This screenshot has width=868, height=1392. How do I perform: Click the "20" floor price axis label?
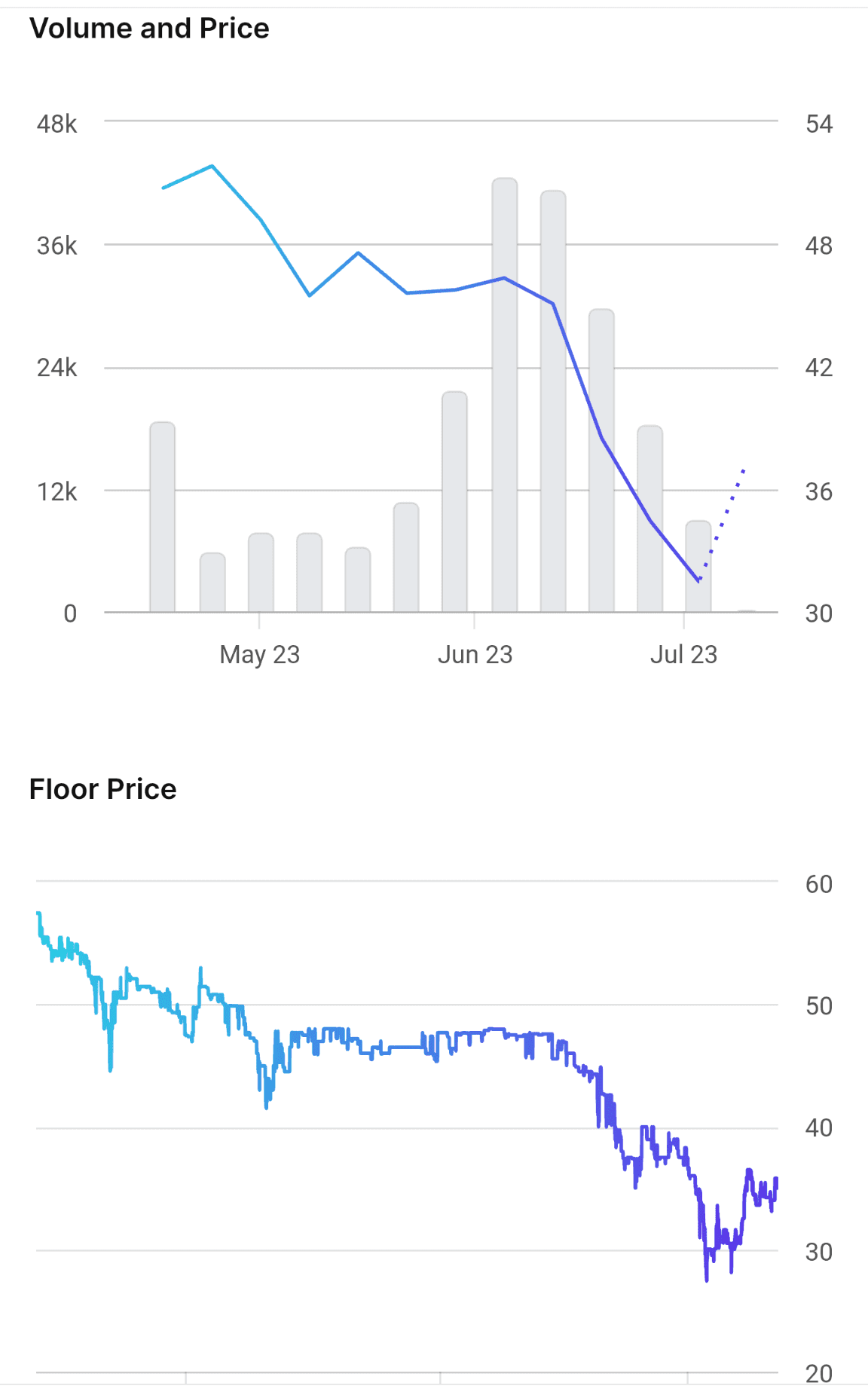coord(819,1374)
